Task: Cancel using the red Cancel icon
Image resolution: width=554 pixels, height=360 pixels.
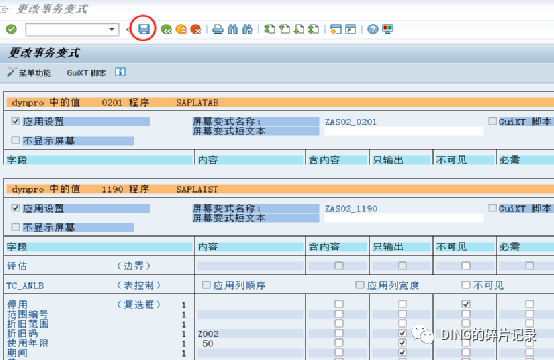Action: pyautogui.click(x=196, y=29)
